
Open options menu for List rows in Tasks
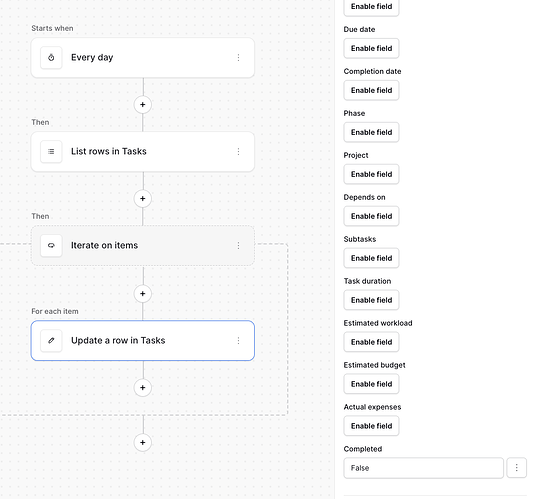point(238,152)
